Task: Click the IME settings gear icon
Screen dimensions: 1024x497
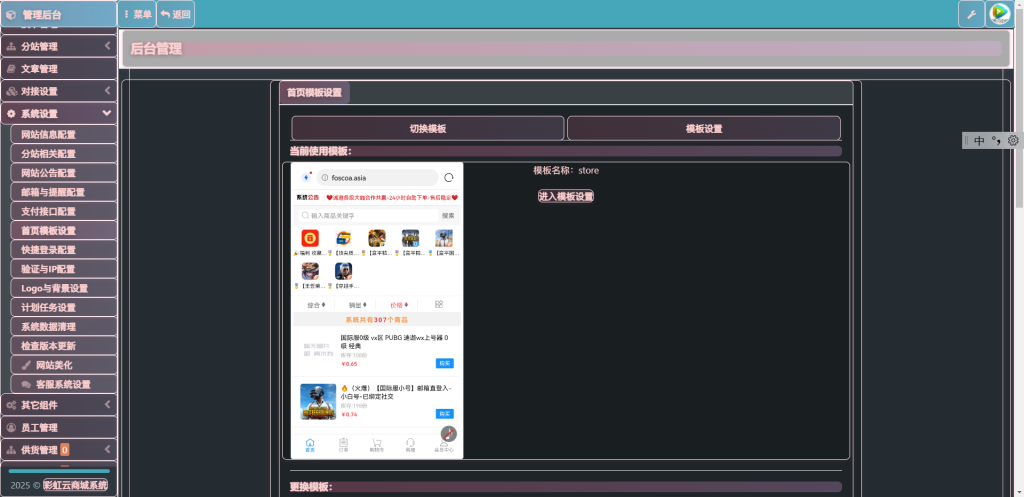Action: coord(1012,141)
